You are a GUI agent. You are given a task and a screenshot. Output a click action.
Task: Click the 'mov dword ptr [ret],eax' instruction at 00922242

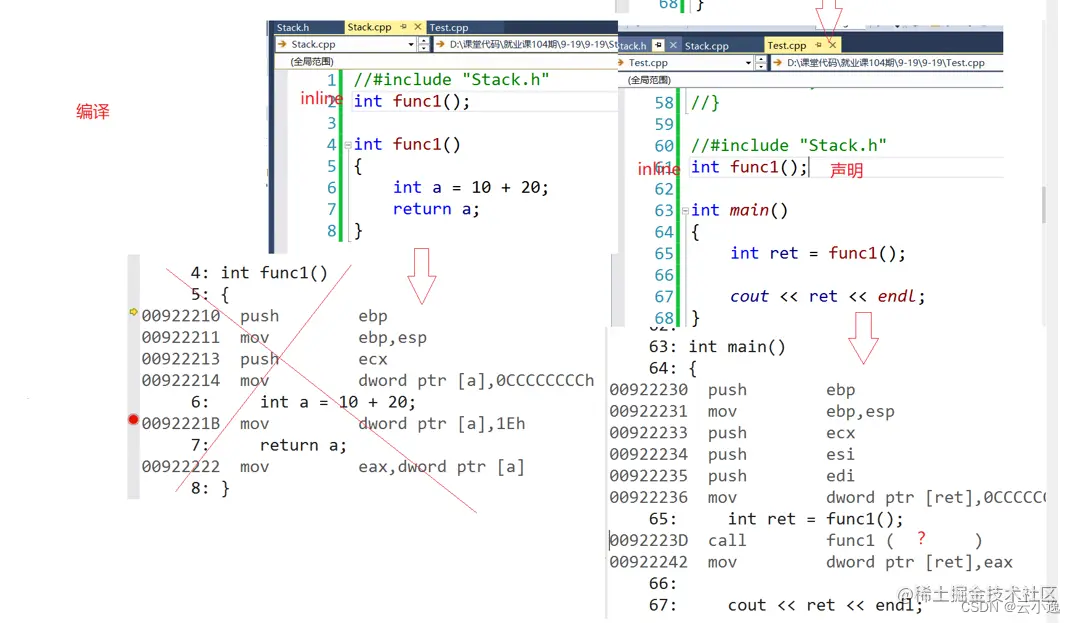point(811,563)
